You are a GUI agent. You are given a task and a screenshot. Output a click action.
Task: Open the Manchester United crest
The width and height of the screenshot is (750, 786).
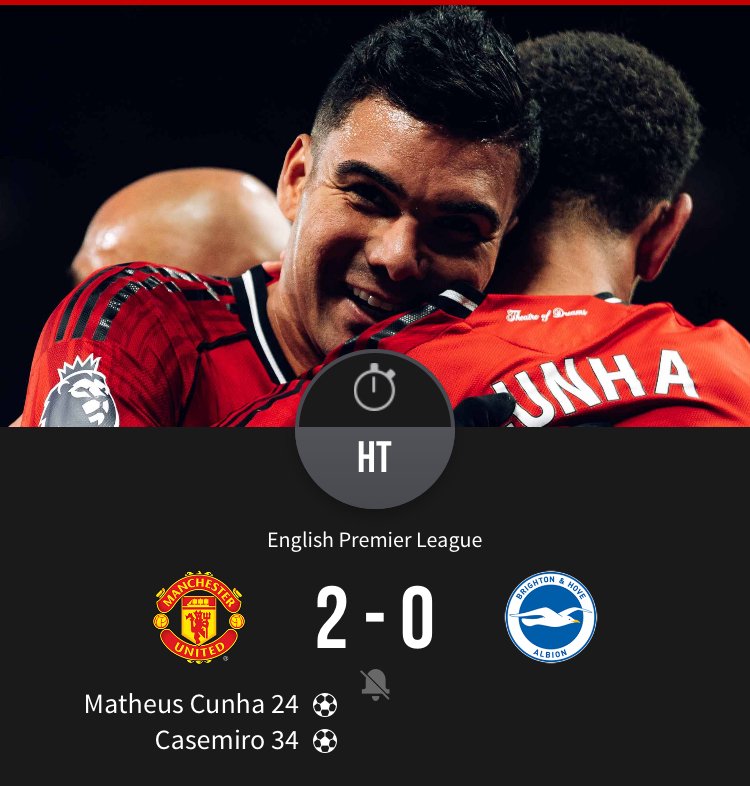tap(199, 617)
